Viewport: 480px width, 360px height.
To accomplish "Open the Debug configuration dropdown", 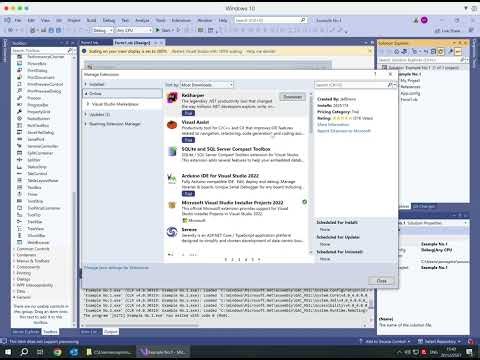I will point(103,30).
